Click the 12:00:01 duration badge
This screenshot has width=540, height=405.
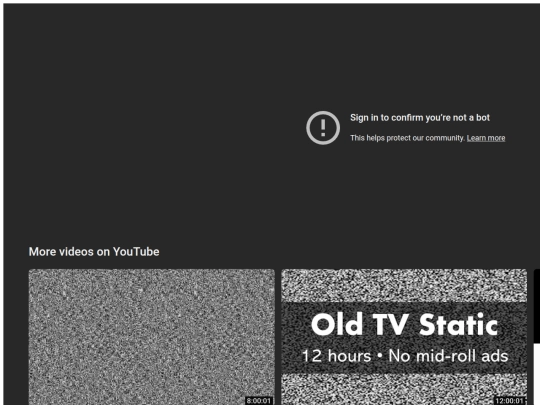click(x=509, y=401)
